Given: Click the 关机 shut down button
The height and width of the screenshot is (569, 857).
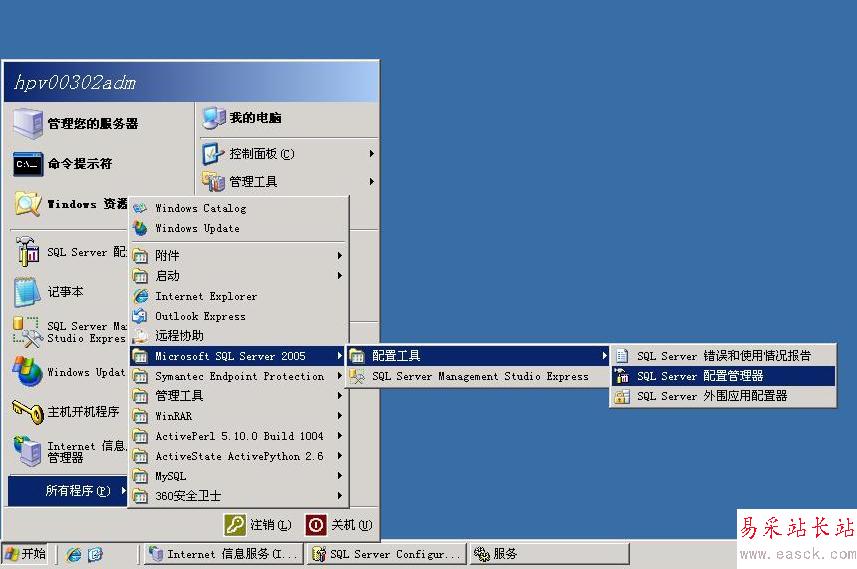Looking at the screenshot, I should [339, 525].
